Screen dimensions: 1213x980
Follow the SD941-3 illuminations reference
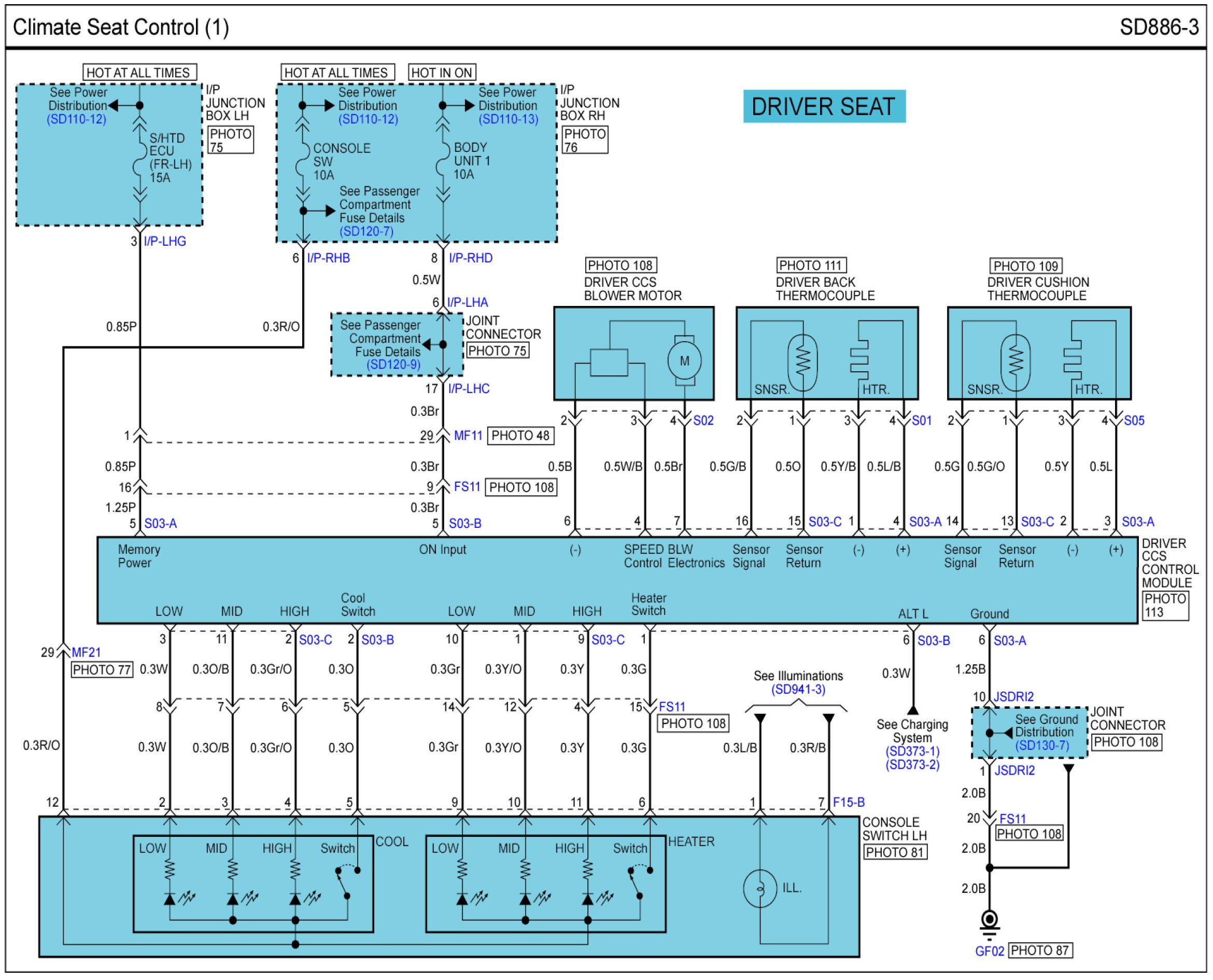pyautogui.click(x=798, y=690)
